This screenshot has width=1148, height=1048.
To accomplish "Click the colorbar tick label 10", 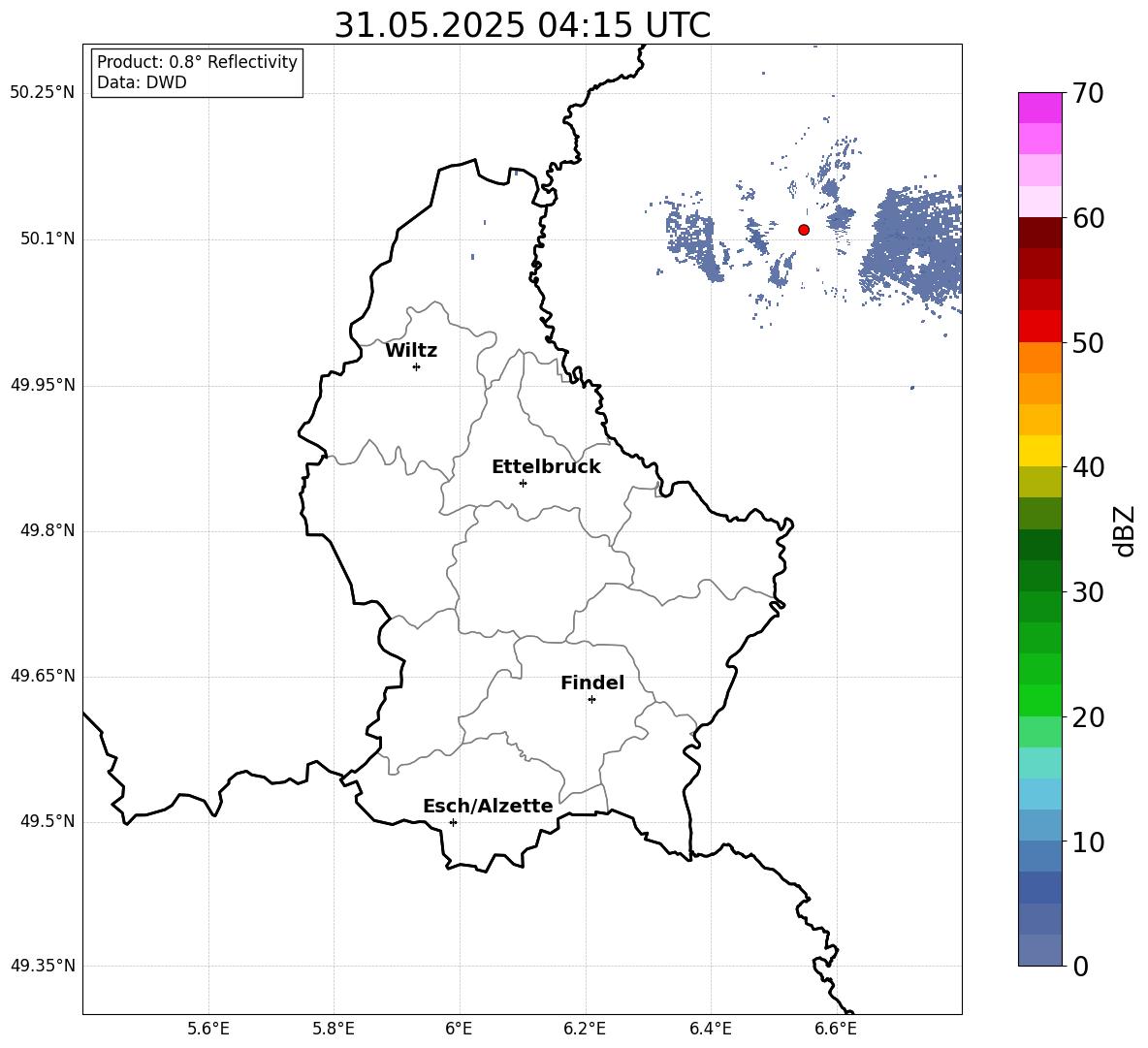I will (x=1088, y=842).
